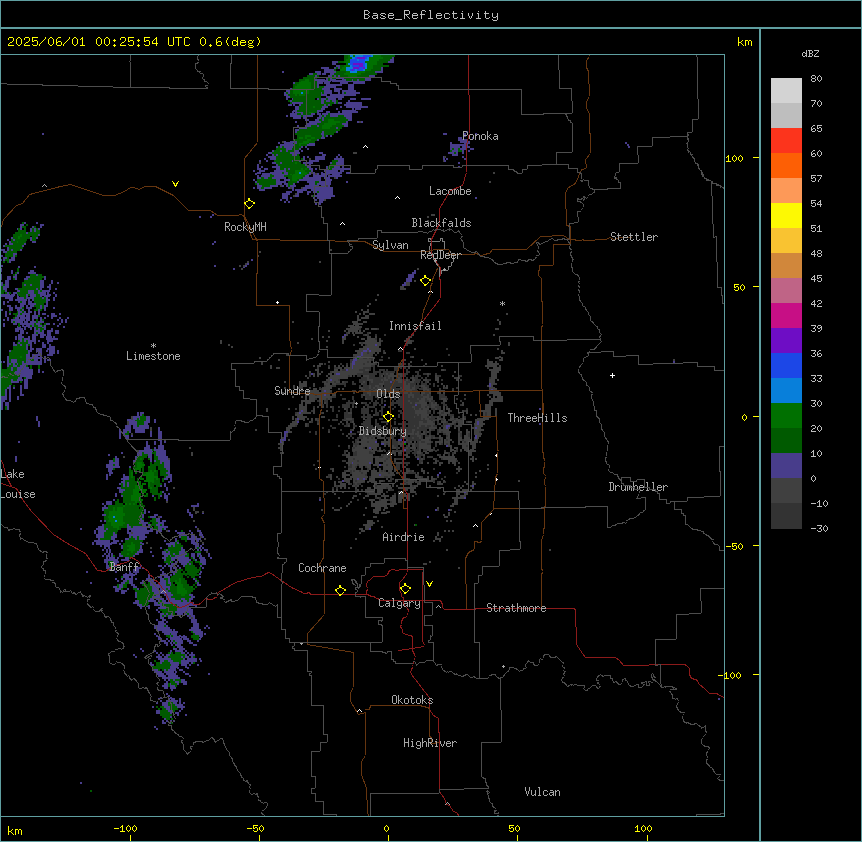Click the dBZ legend heading
Image resolution: width=862 pixels, height=842 pixels.
810,53
